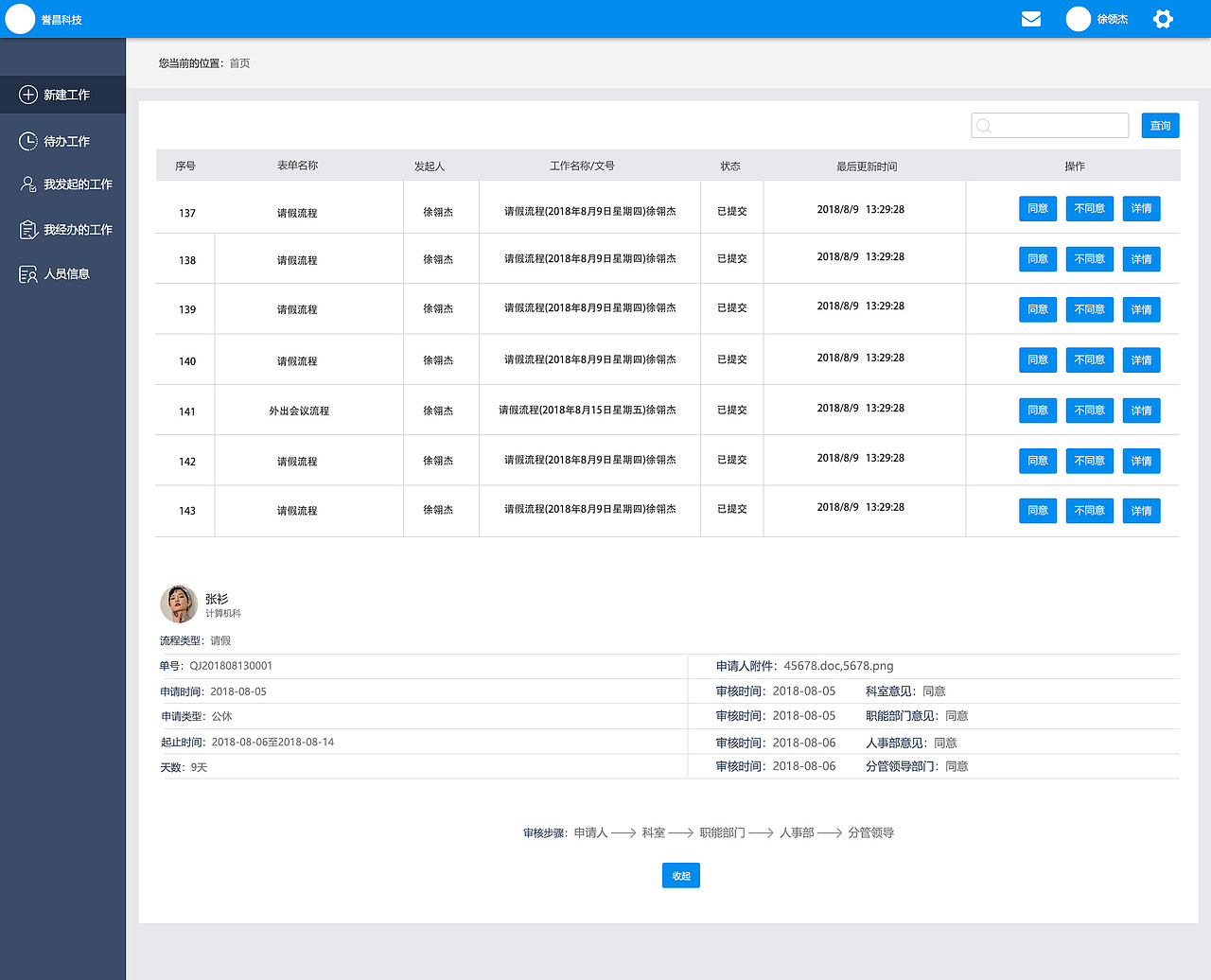This screenshot has width=1211, height=980.
Task: Click the 序号 column header
Action: [185, 166]
